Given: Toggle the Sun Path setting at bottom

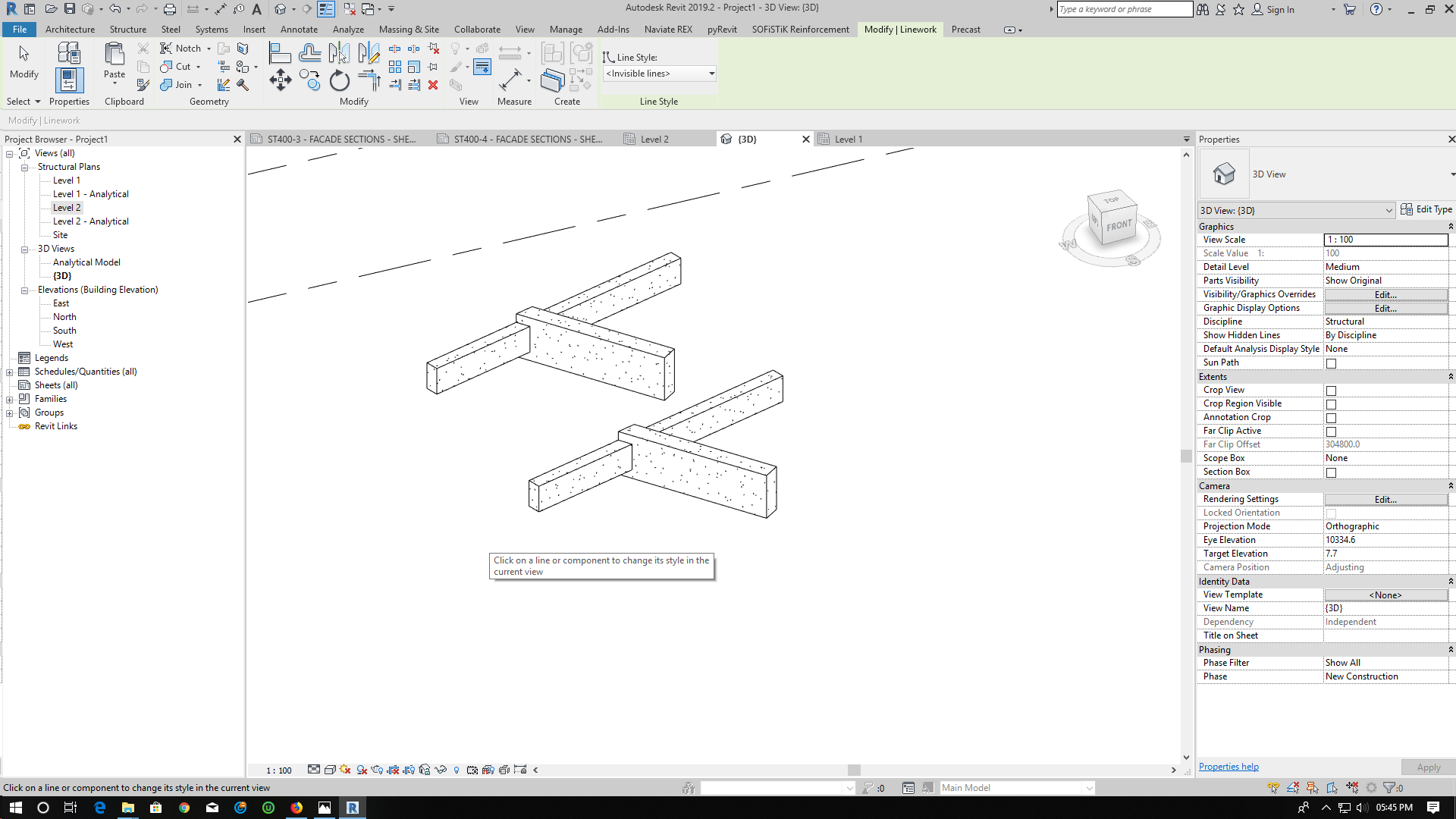Looking at the screenshot, I should [344, 770].
